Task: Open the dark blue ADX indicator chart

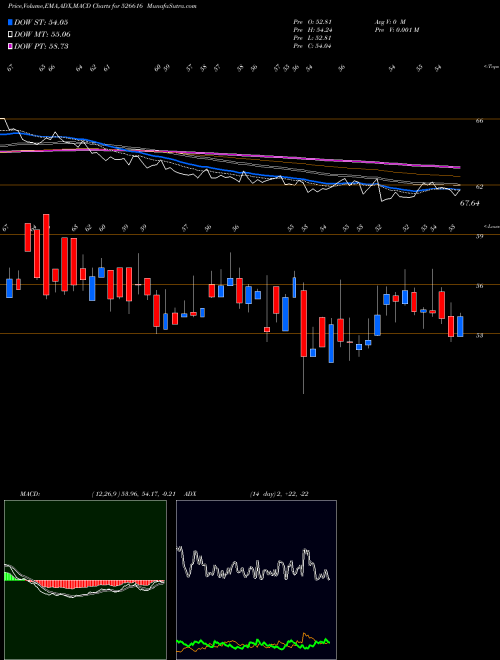Action: click(256, 580)
